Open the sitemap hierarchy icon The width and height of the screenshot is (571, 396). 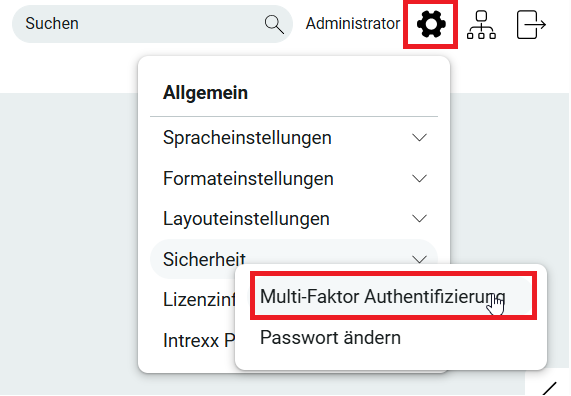click(481, 24)
